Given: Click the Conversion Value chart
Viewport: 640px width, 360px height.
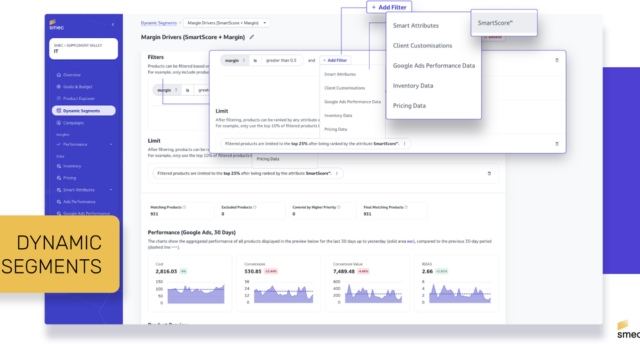Looking at the screenshot, I should coord(373,293).
